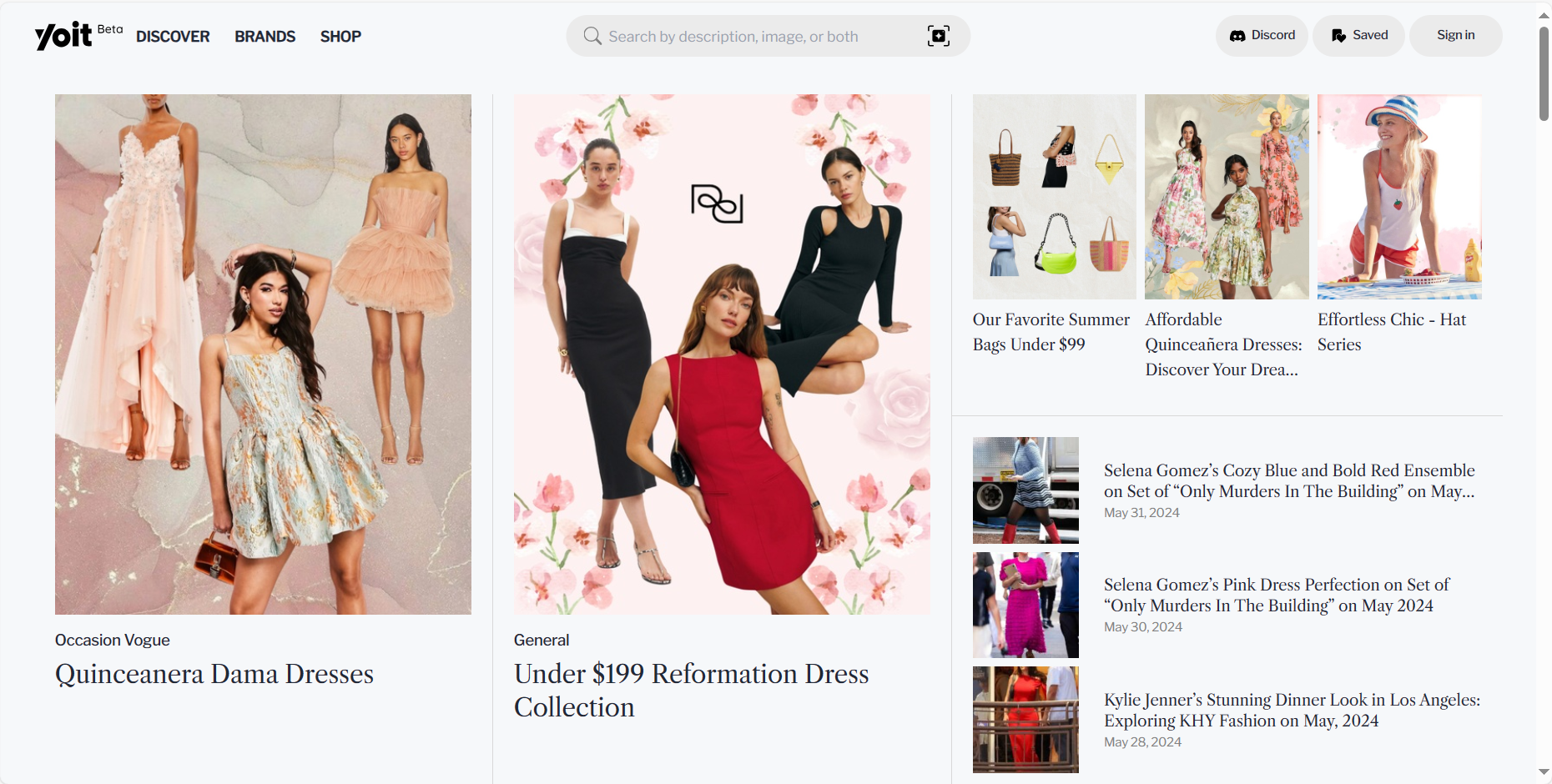
Task: Click the Sign in button
Action: [x=1455, y=36]
